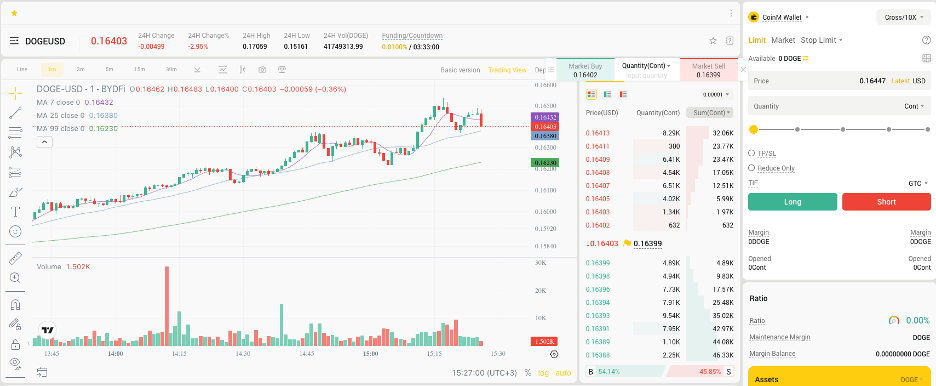Select the text annotation tool
936x386 pixels.
click(x=16, y=211)
